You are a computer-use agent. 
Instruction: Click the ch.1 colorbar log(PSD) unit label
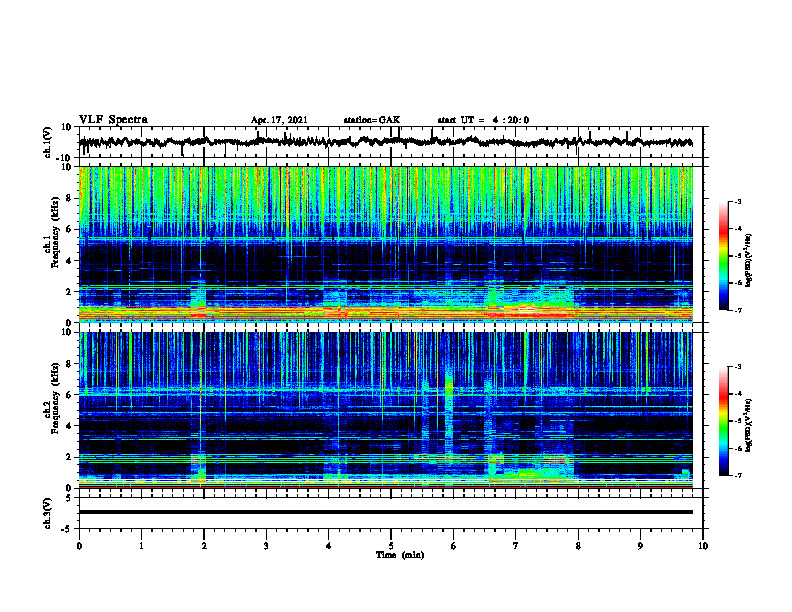coord(749,261)
